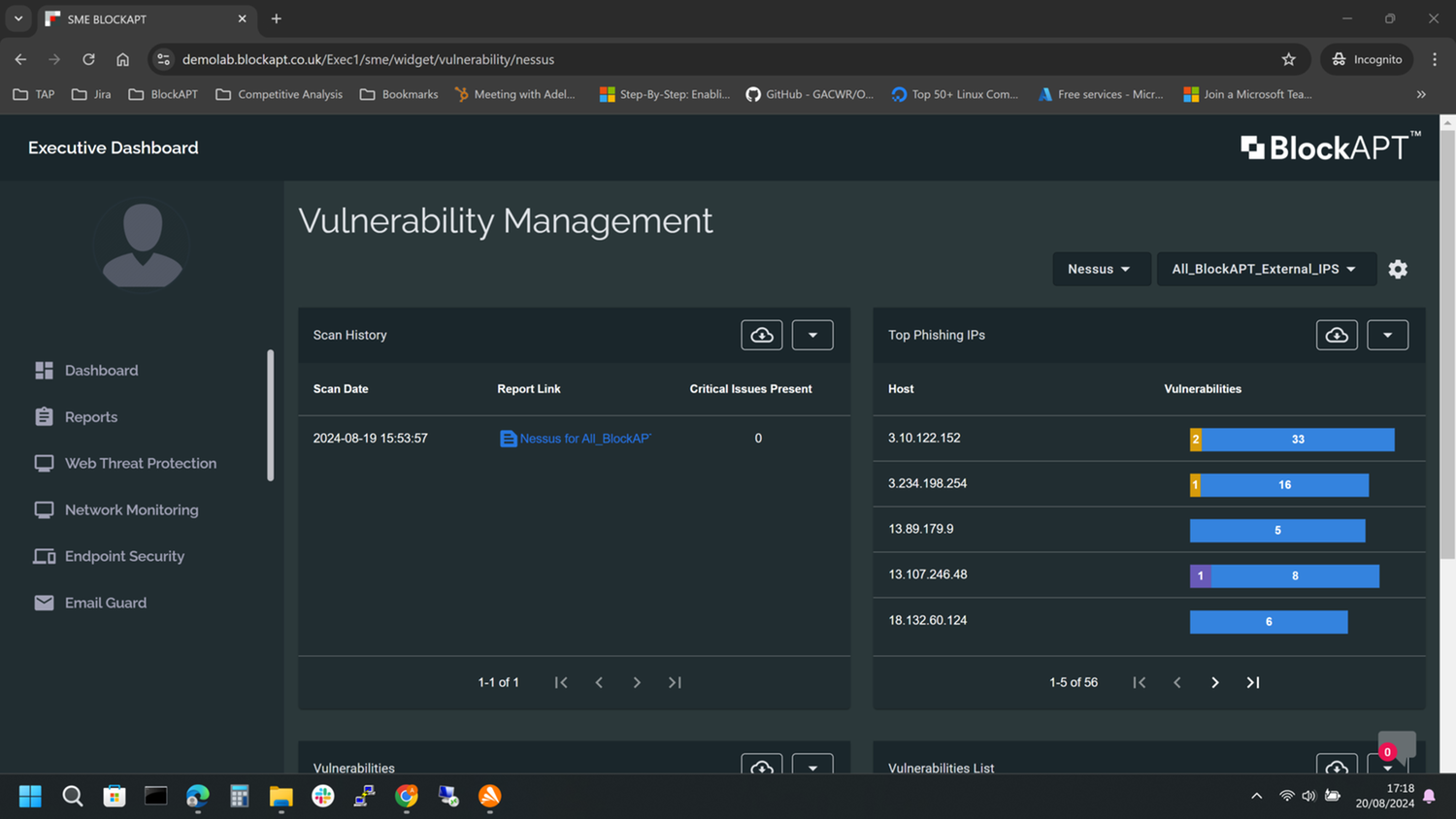Open Slack from the taskbar
This screenshot has height=819, width=1456.
point(323,796)
